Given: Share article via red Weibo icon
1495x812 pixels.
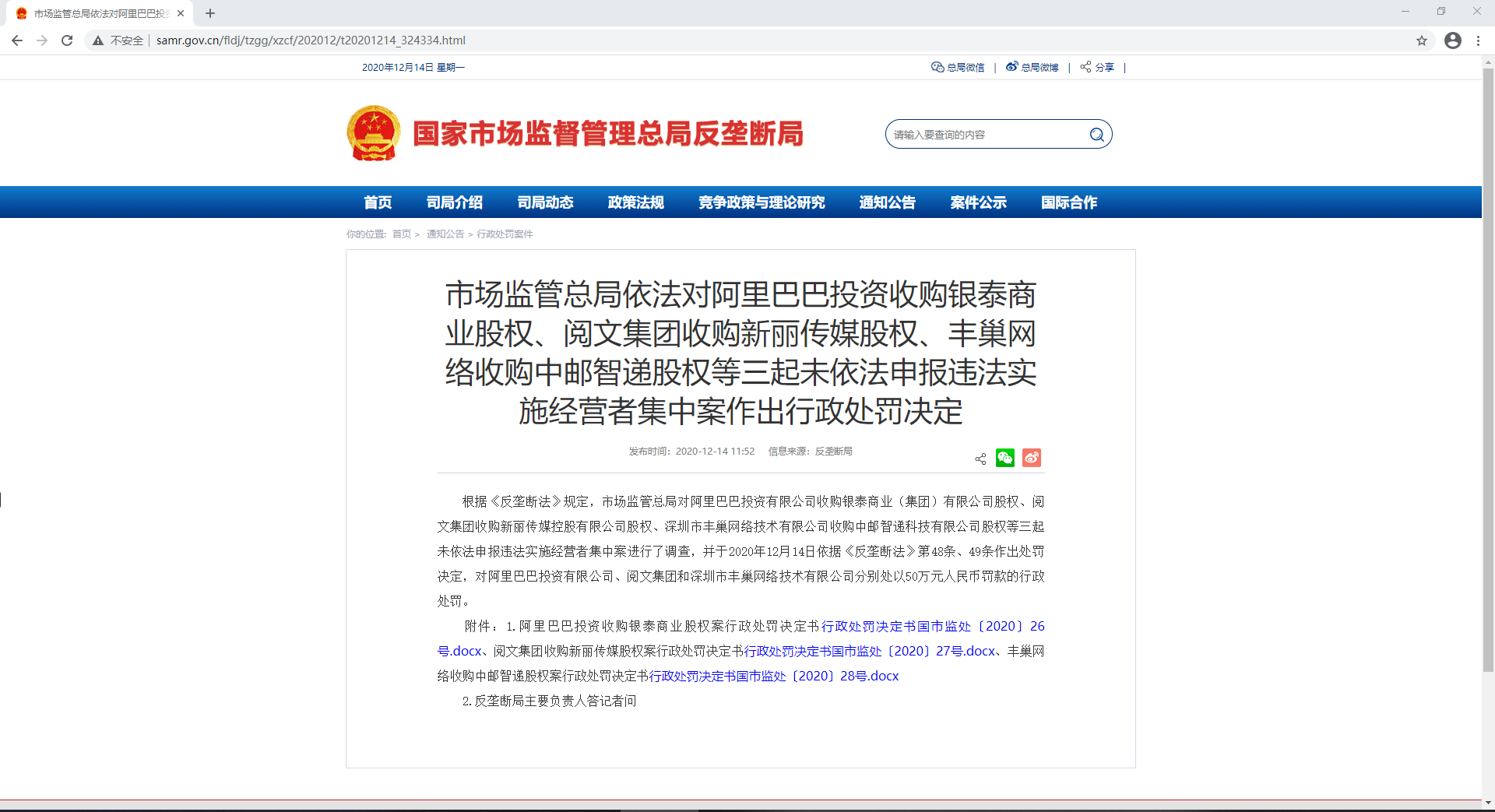Looking at the screenshot, I should click(x=1032, y=458).
